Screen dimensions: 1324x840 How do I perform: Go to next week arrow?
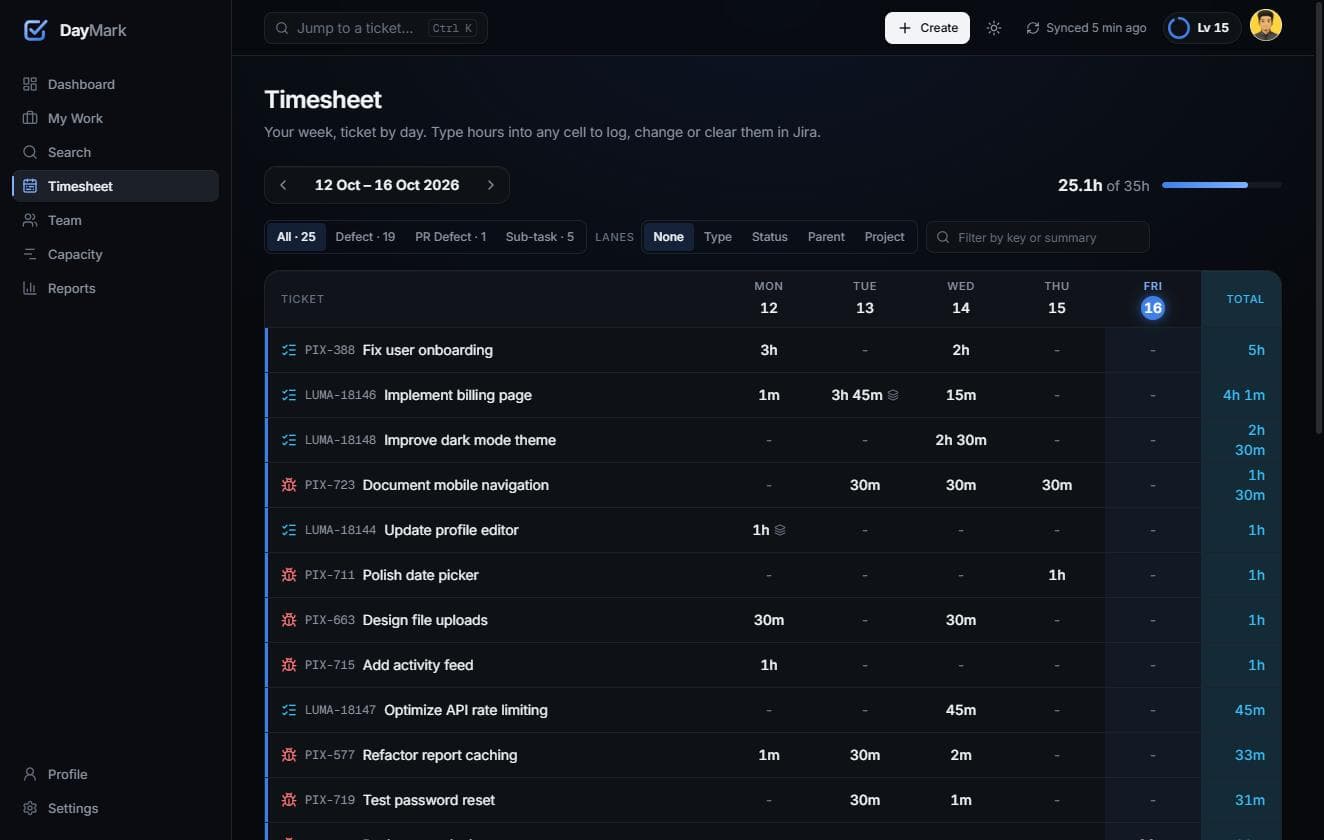(490, 185)
